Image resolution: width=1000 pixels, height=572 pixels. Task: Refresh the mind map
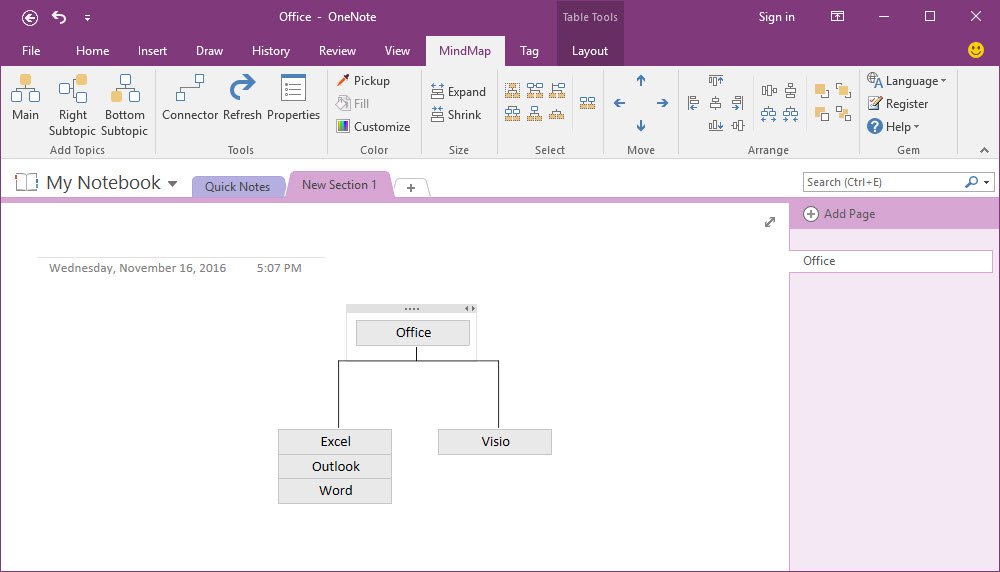click(242, 98)
